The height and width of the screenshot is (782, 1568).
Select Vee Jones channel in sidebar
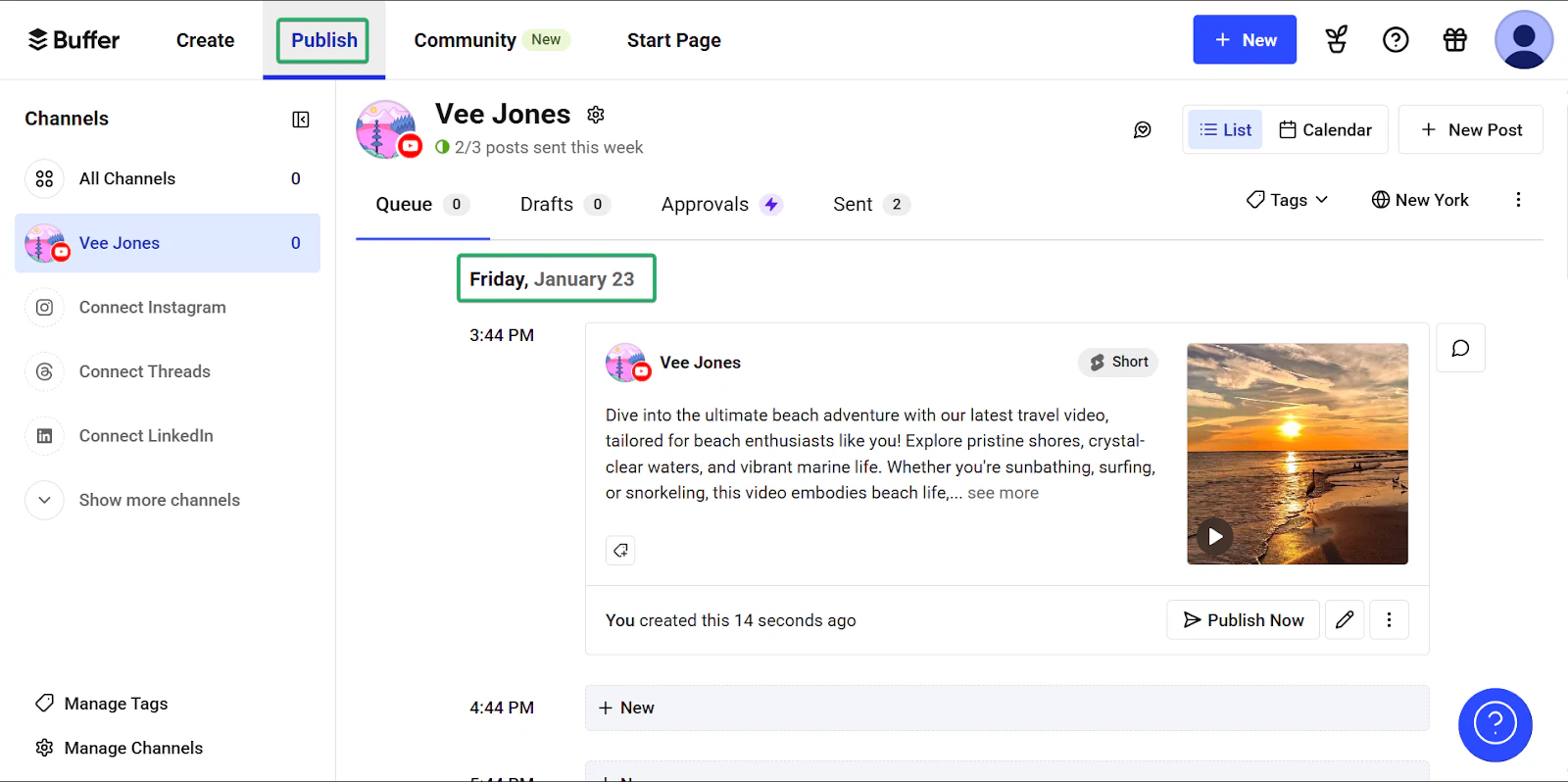tap(168, 243)
